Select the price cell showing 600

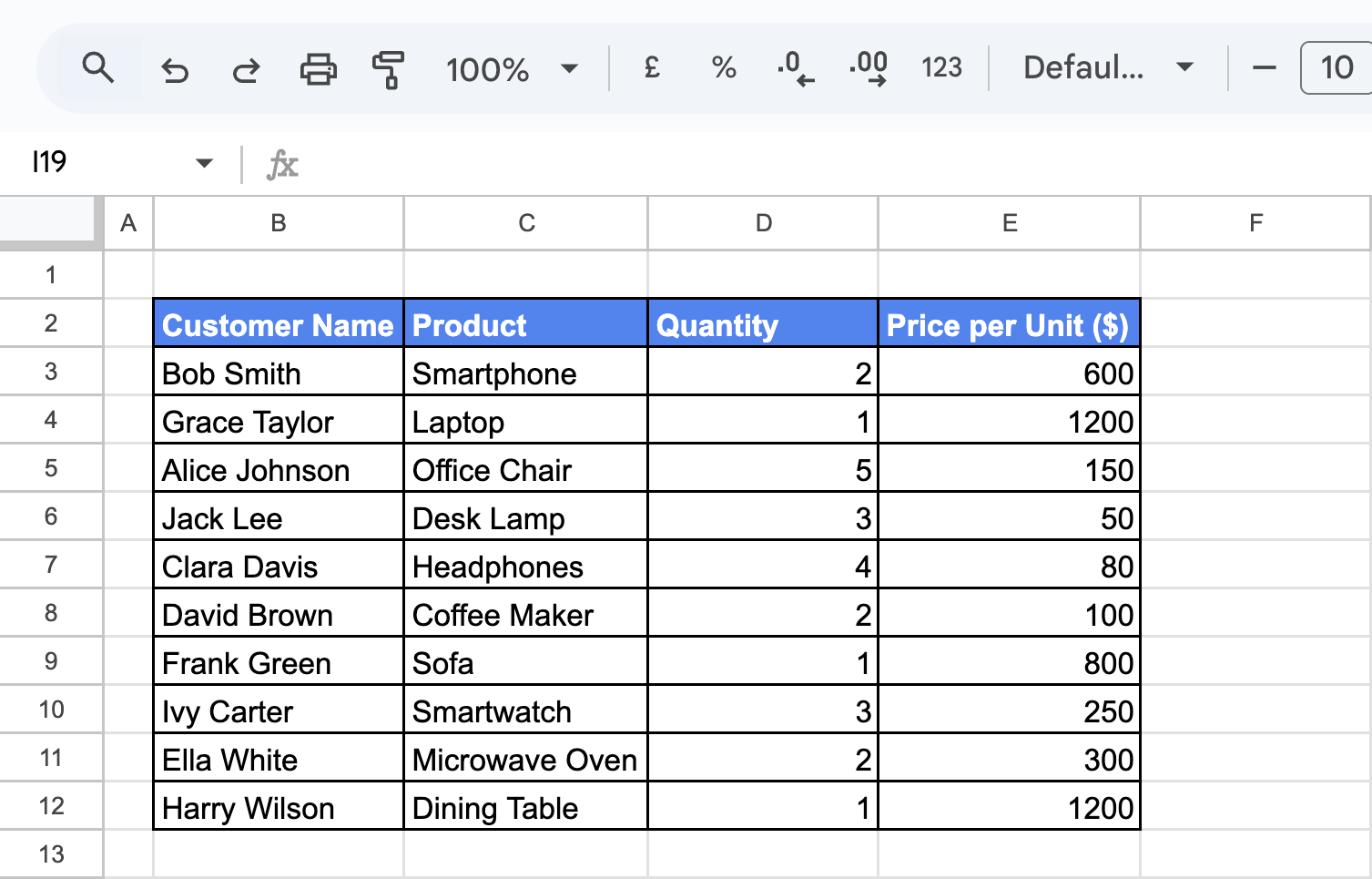click(x=1010, y=372)
